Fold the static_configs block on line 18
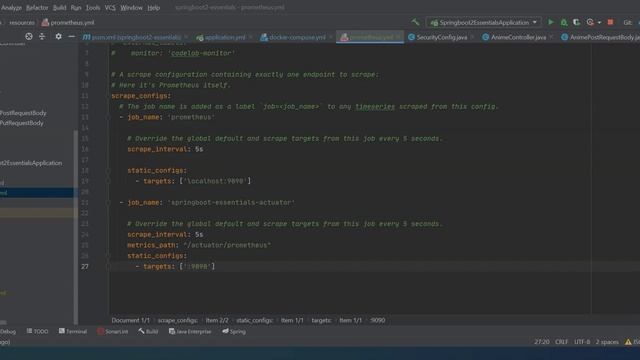This screenshot has height=360, width=640. (108, 171)
